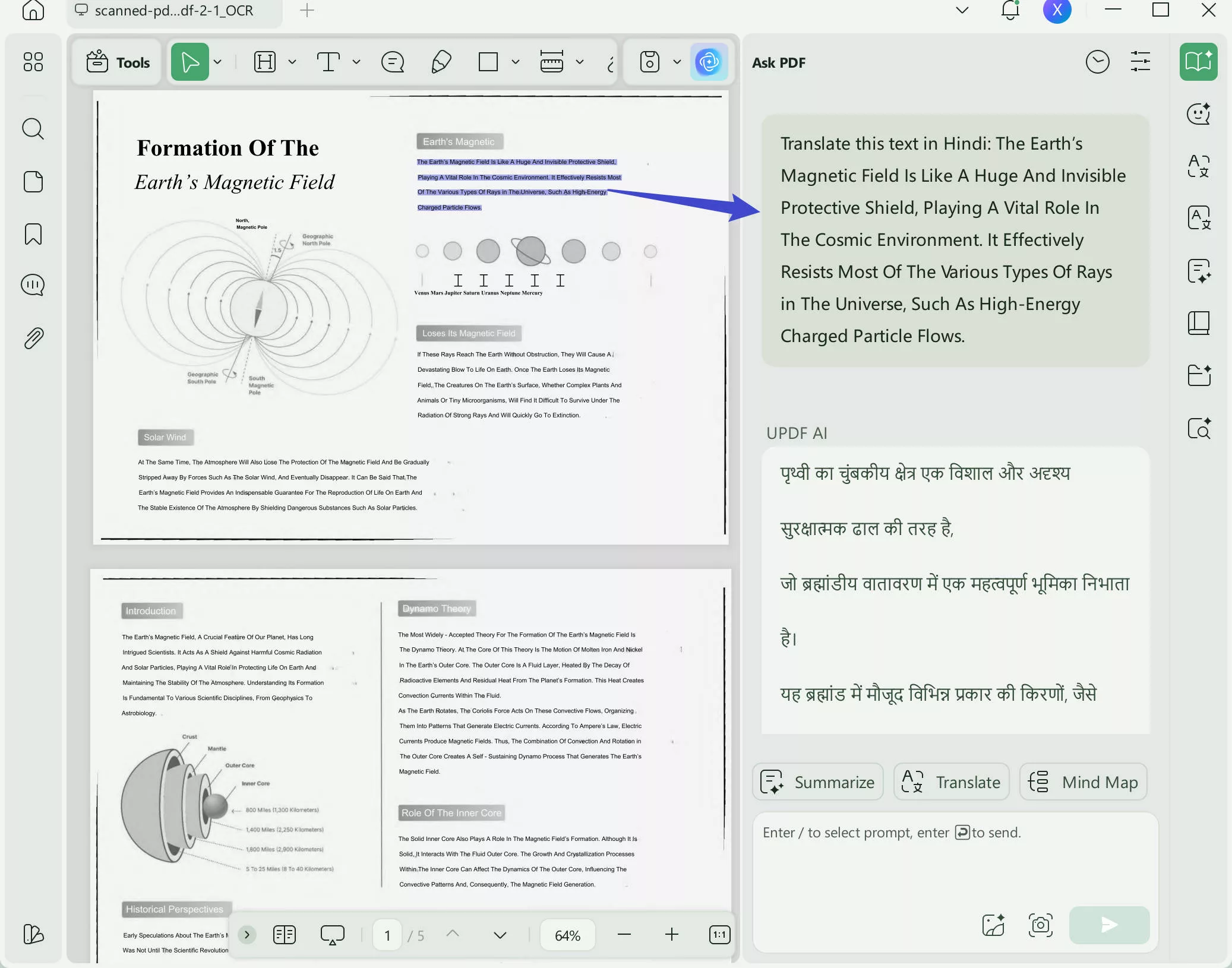The height and width of the screenshot is (968, 1232).
Task: Click the comment bubble tool
Action: (x=393, y=62)
